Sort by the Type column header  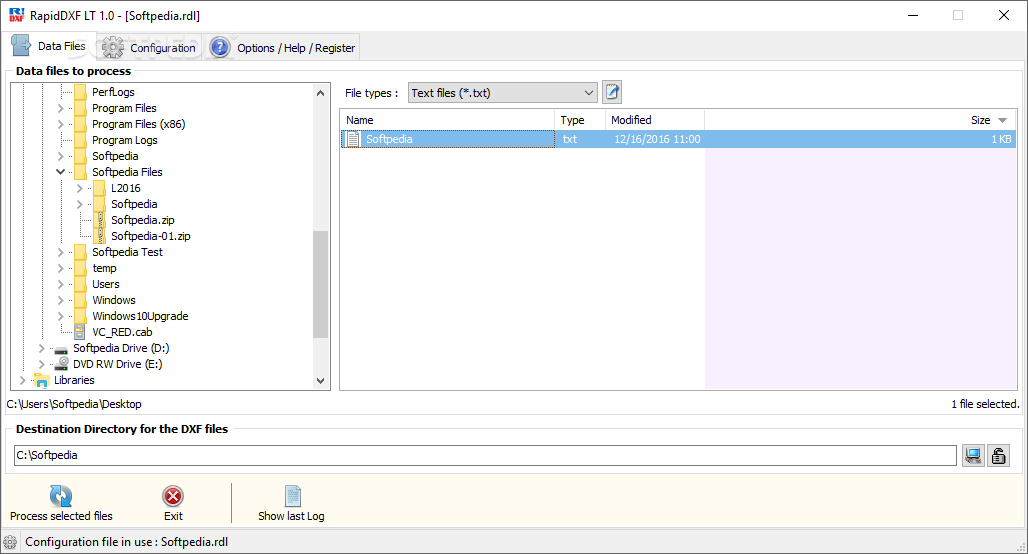(580, 120)
